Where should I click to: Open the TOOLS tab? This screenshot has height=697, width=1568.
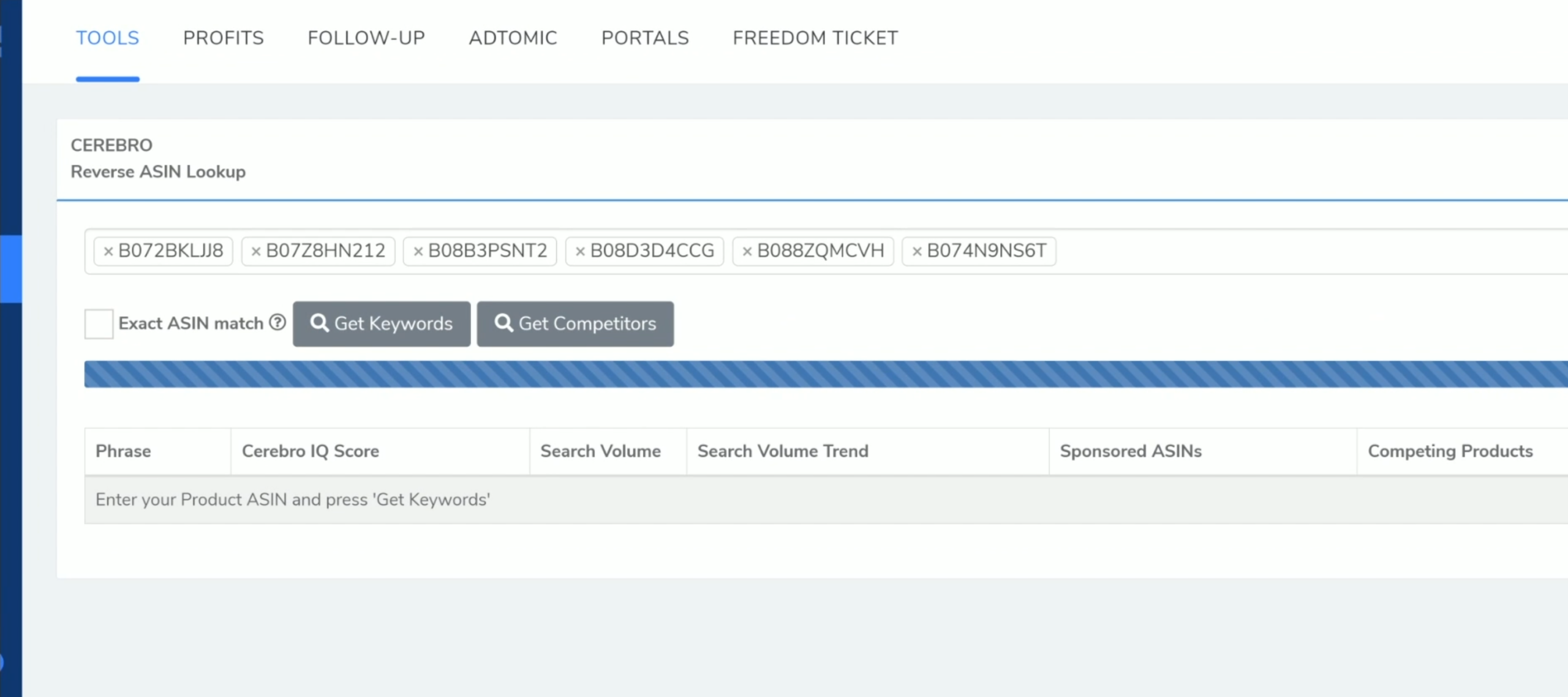coord(107,38)
